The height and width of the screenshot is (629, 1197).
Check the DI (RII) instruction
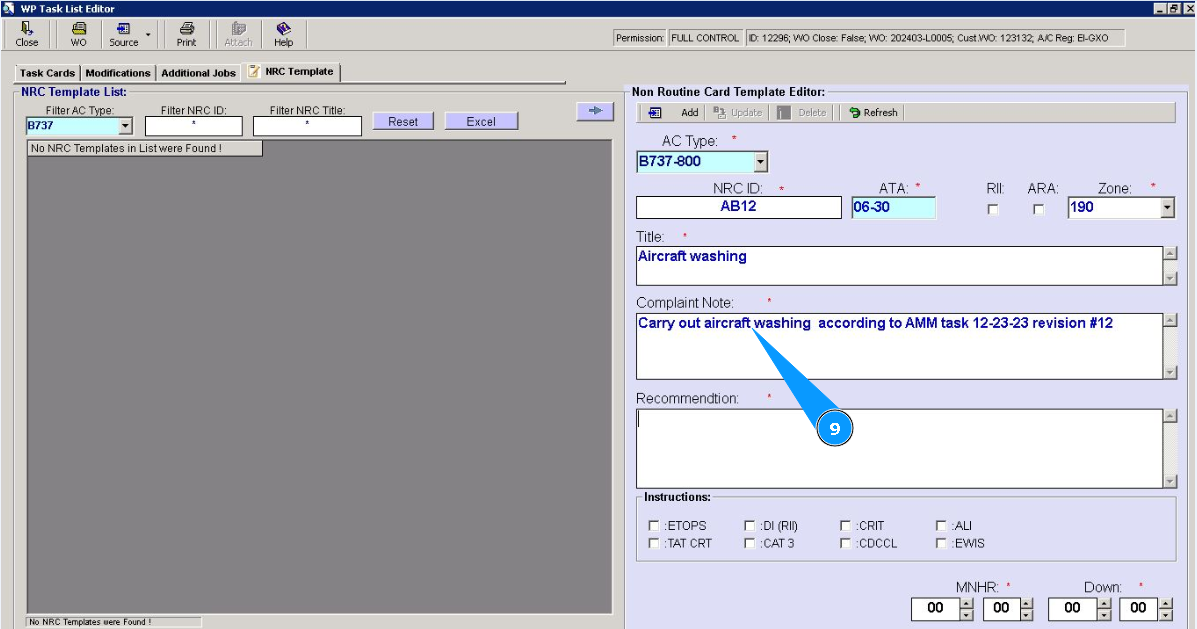750,525
